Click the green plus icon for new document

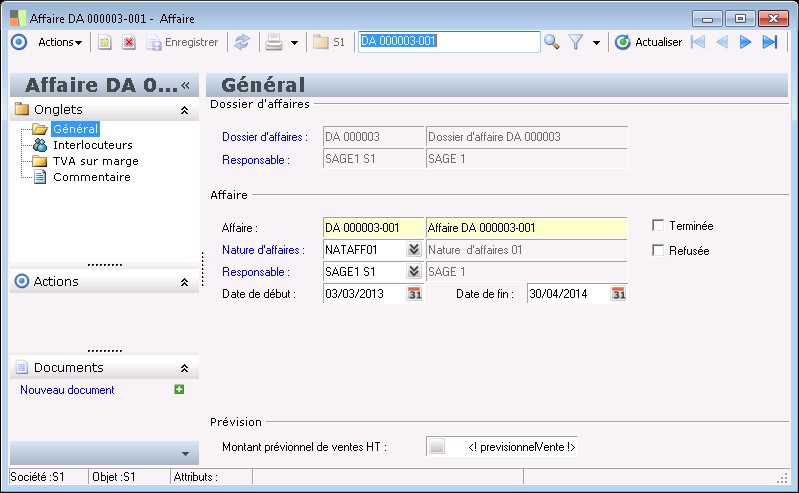[179, 390]
